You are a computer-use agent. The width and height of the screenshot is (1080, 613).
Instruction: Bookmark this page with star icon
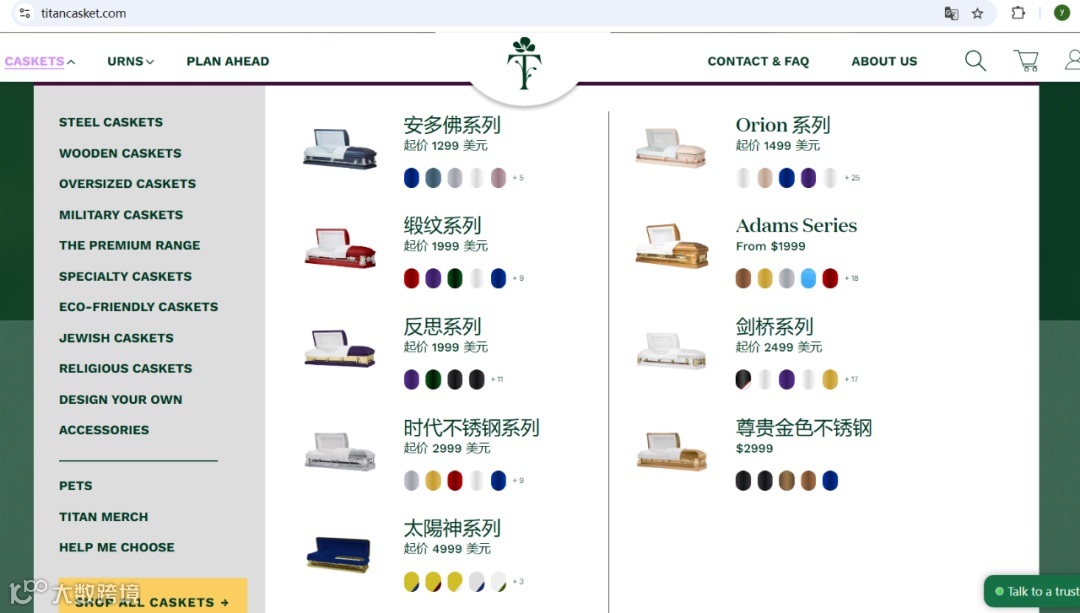tap(977, 13)
